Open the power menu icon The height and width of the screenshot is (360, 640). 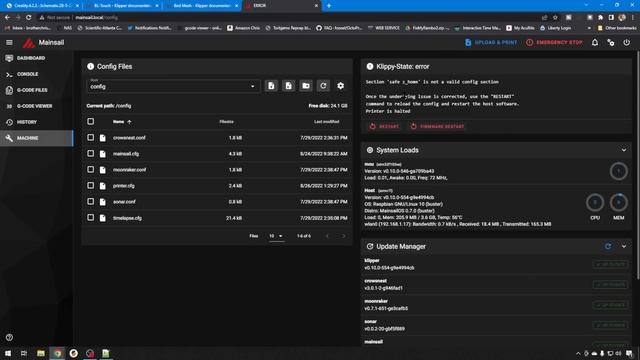tap(627, 42)
